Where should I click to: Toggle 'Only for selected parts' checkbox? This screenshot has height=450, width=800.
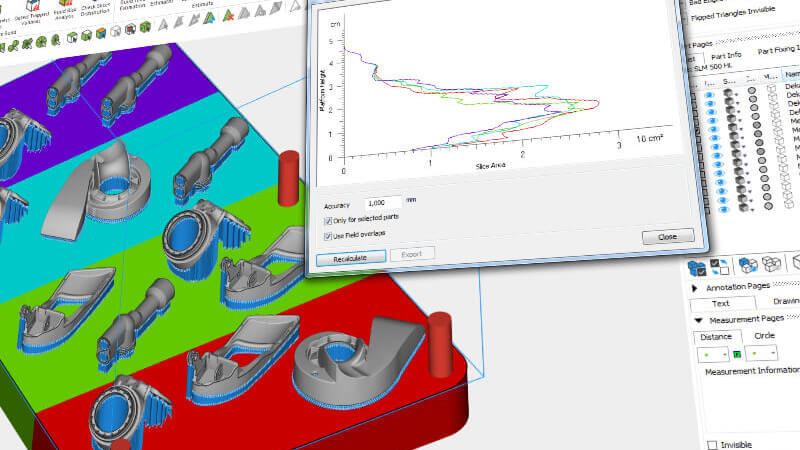point(329,219)
